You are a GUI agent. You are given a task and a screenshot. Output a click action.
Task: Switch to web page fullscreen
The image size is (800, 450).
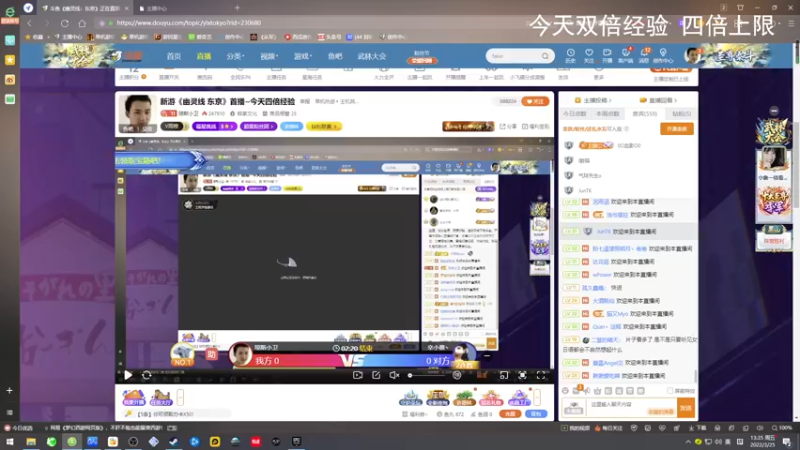pyautogui.click(x=522, y=376)
